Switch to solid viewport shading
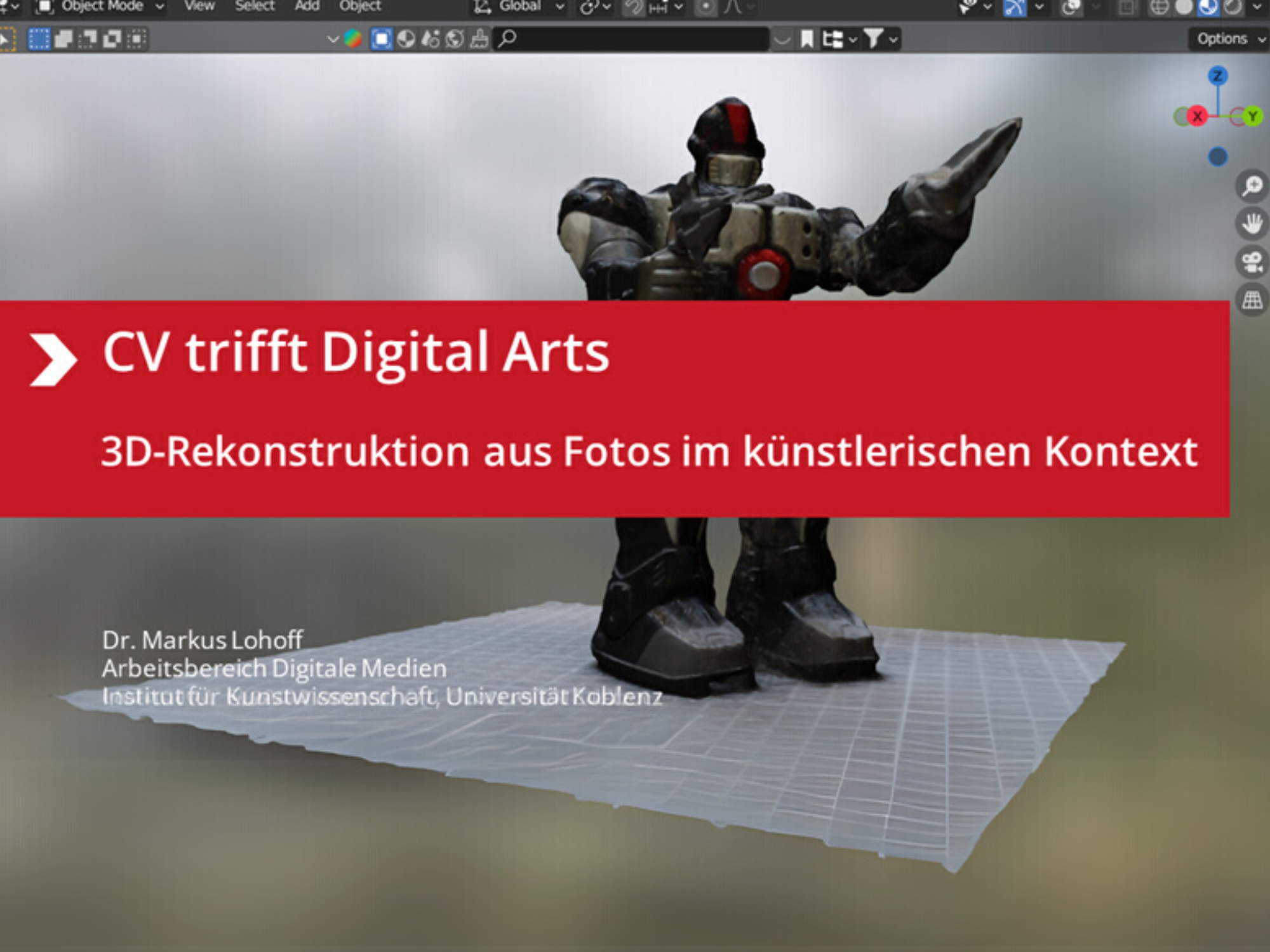1270x952 pixels. tap(1184, 8)
